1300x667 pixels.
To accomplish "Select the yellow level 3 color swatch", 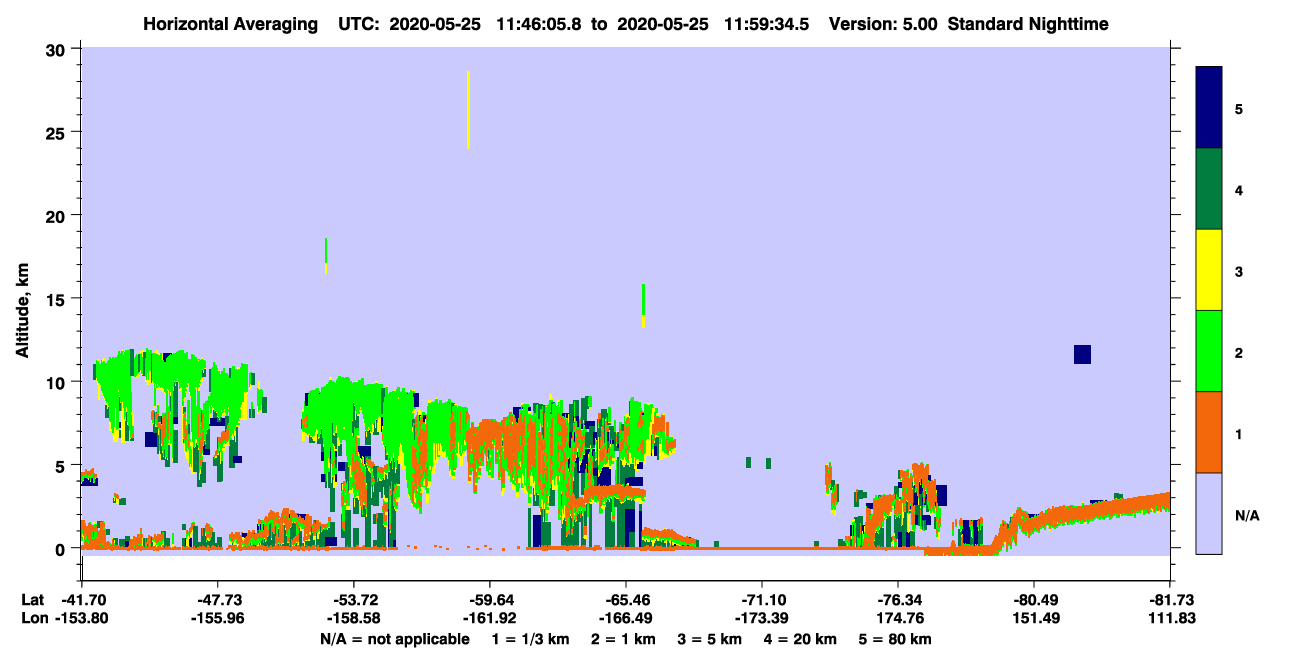I will click(1209, 270).
